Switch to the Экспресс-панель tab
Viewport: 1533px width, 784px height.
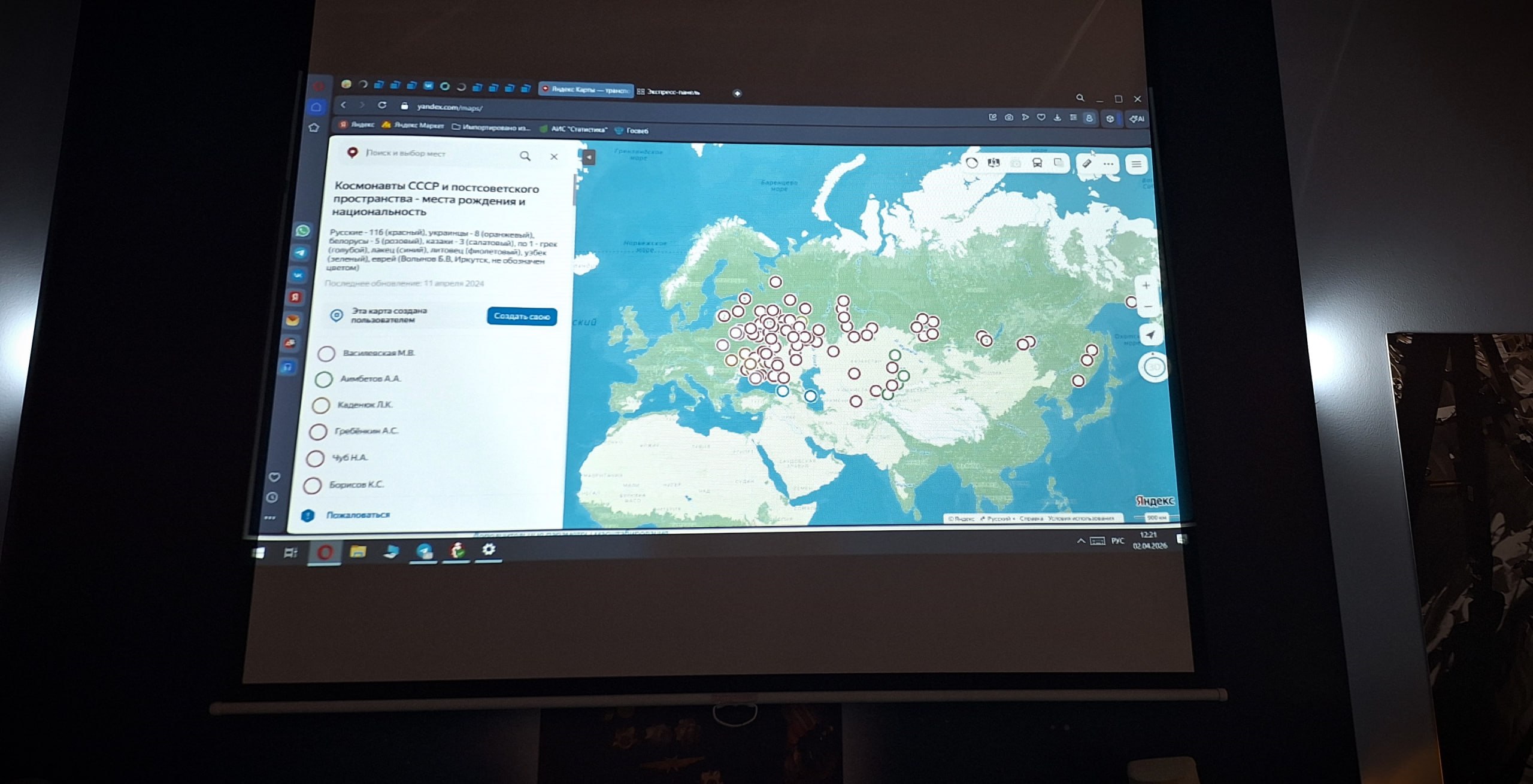click(671, 92)
